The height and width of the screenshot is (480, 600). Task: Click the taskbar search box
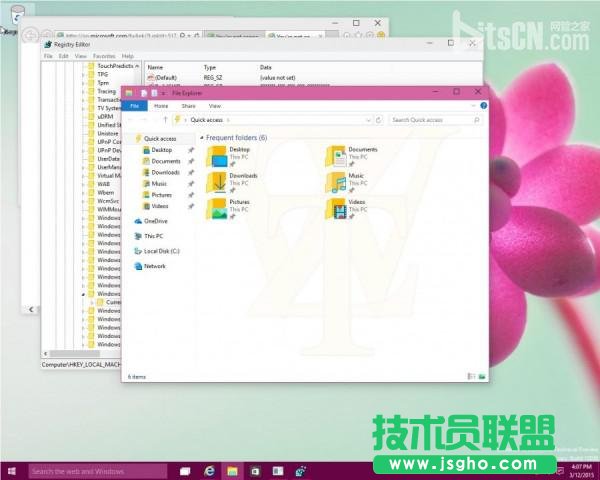pyautogui.click(x=98, y=471)
